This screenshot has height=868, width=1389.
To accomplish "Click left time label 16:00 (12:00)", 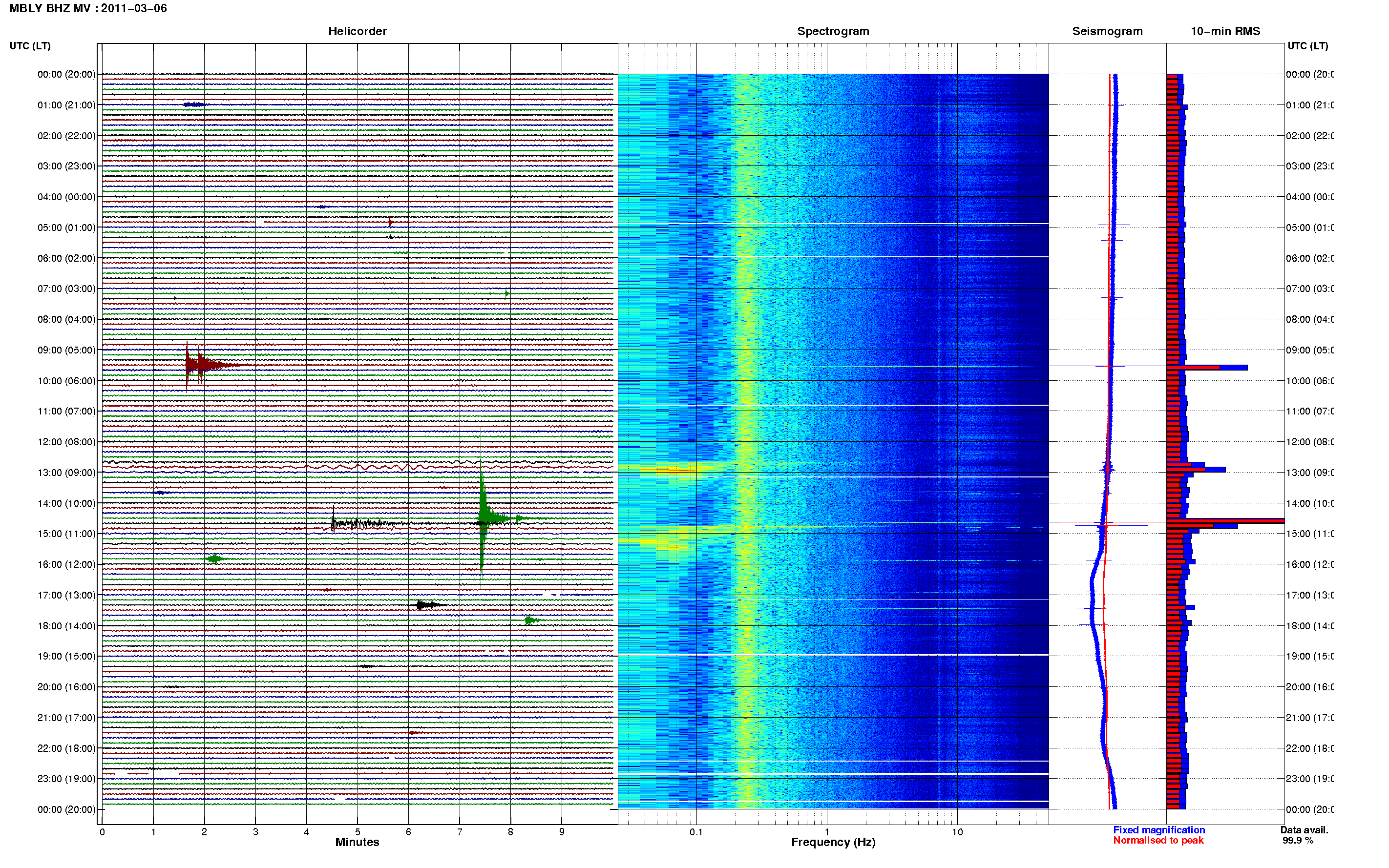I will point(66,564).
